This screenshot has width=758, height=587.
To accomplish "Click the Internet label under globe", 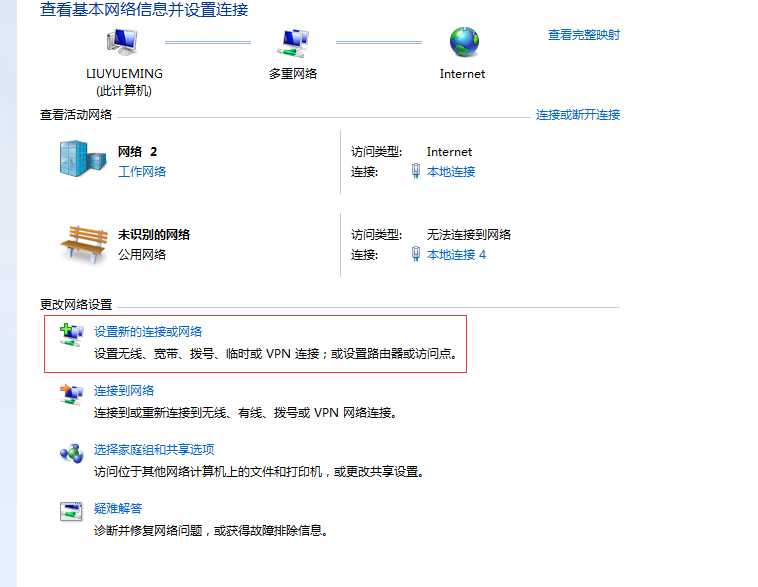I will click(462, 73).
